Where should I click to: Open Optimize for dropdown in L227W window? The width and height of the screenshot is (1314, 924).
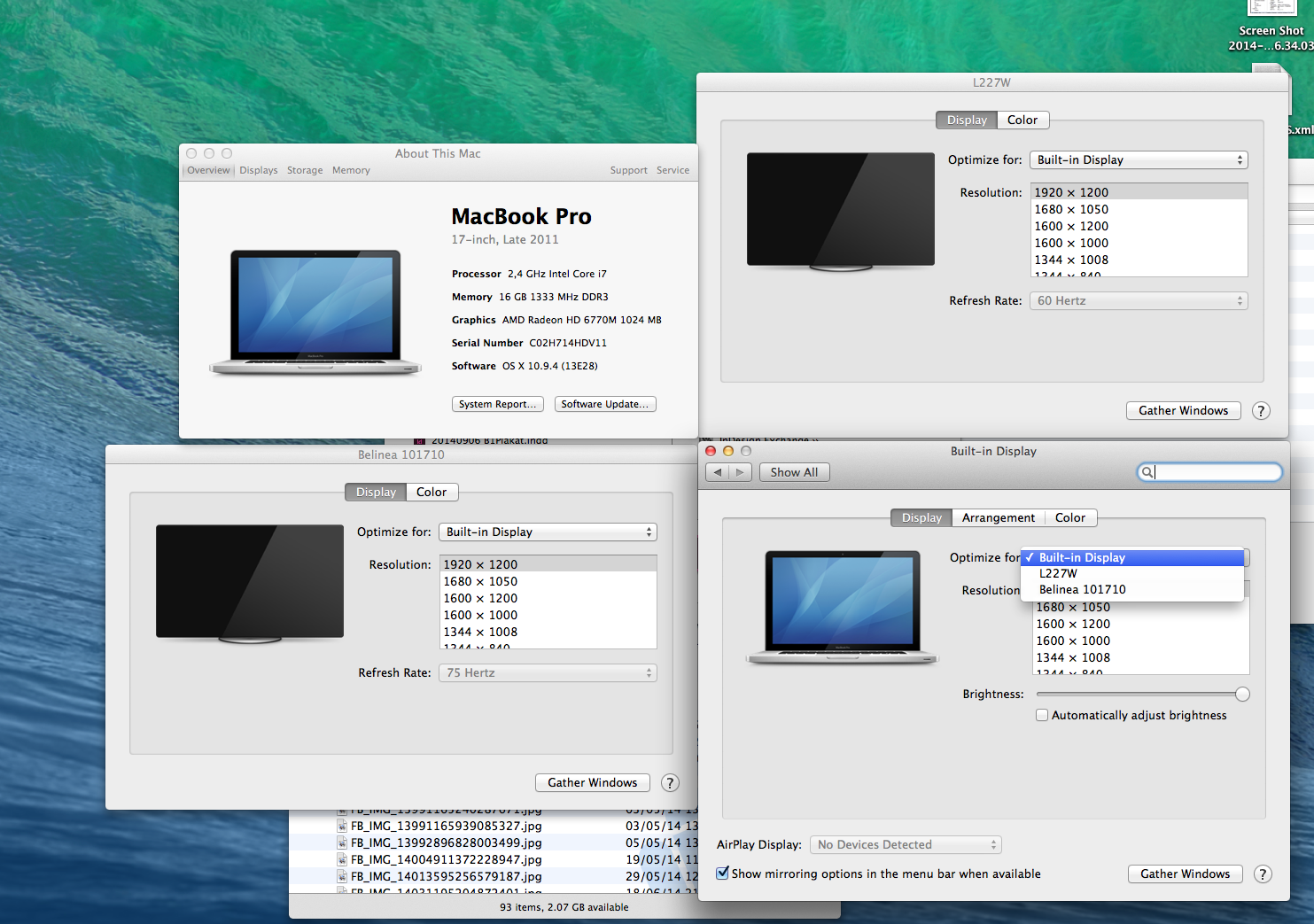1139,159
